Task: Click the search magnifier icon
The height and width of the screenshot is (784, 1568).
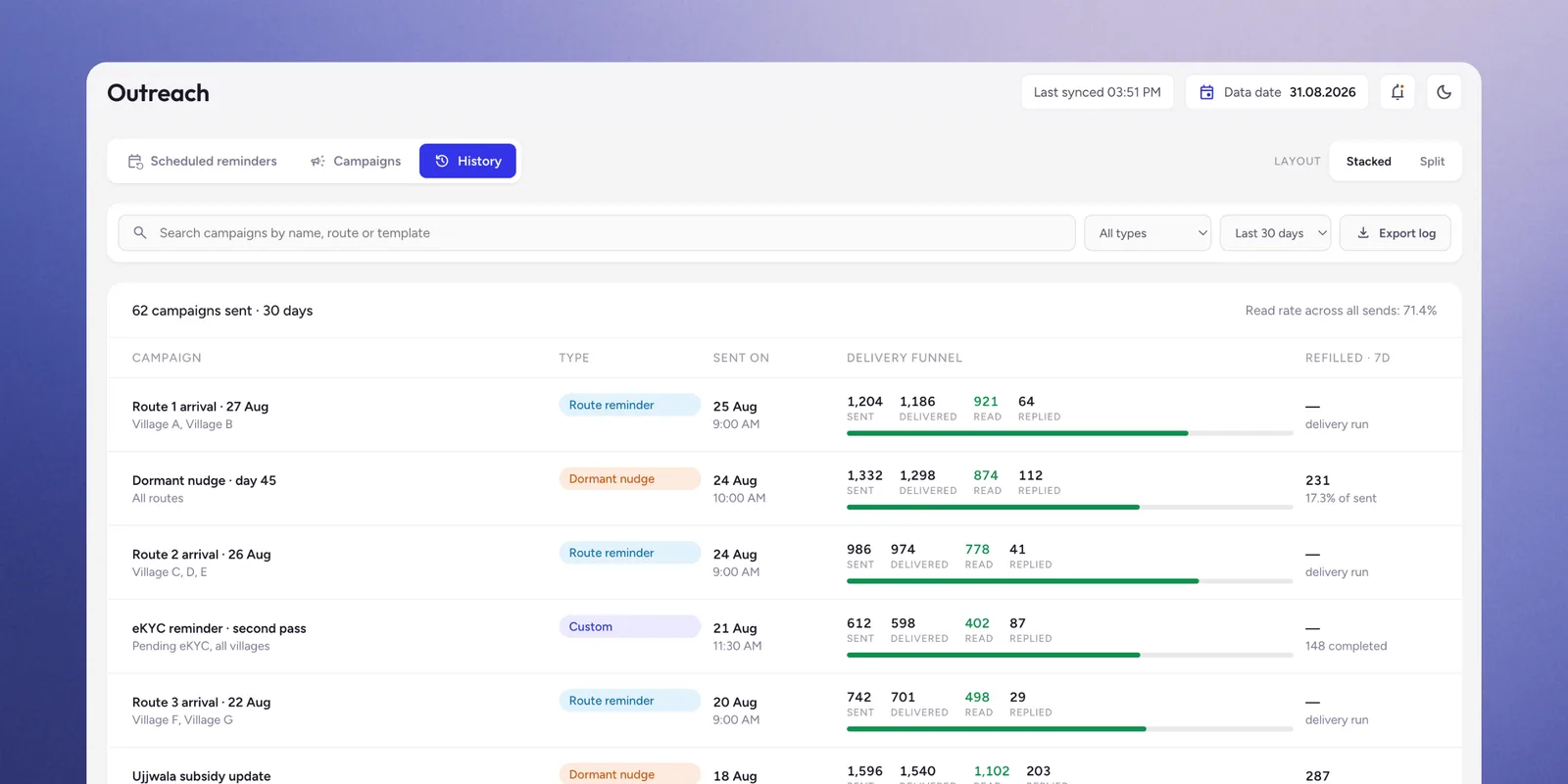Action: [140, 232]
